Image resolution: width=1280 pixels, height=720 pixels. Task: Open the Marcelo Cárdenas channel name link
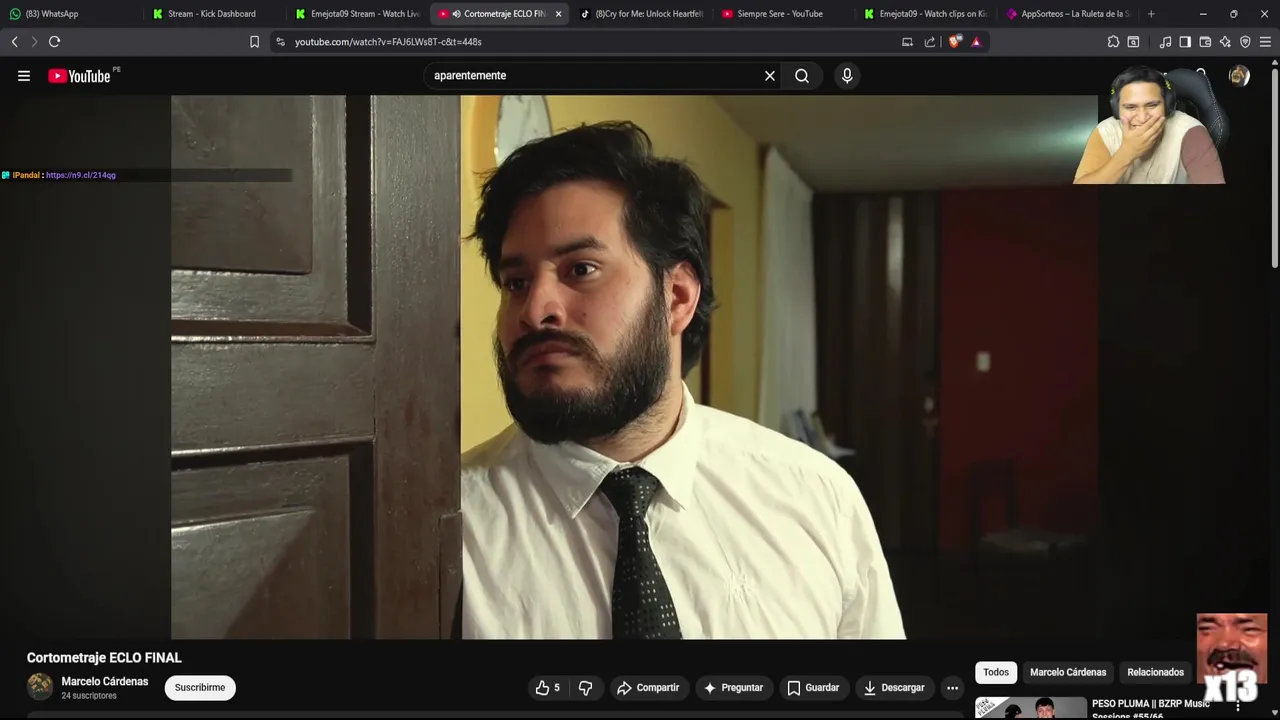[105, 682]
